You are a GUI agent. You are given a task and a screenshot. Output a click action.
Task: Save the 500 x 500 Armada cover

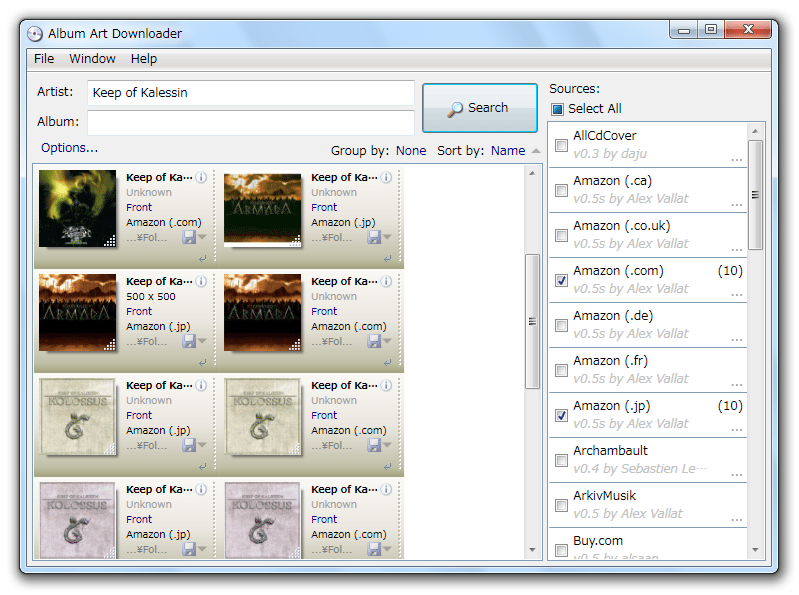pos(189,341)
